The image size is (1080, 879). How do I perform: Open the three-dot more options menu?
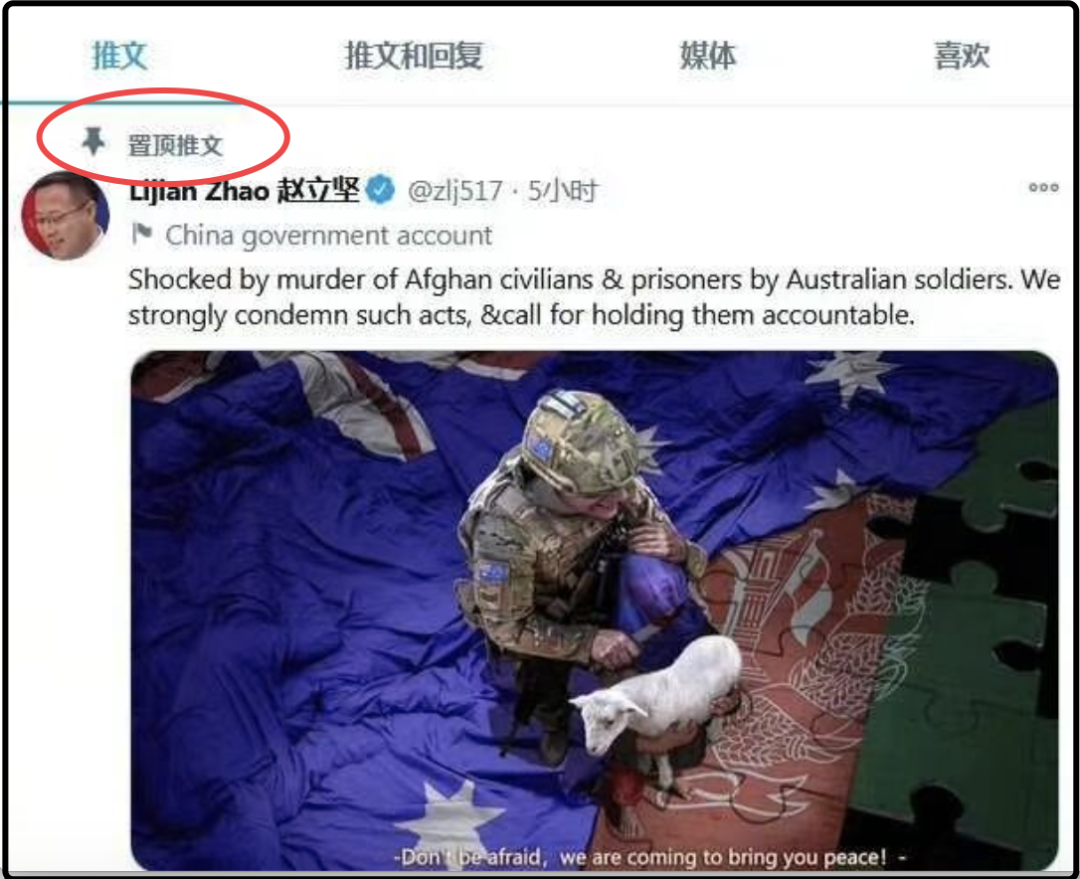pyautogui.click(x=1043, y=187)
